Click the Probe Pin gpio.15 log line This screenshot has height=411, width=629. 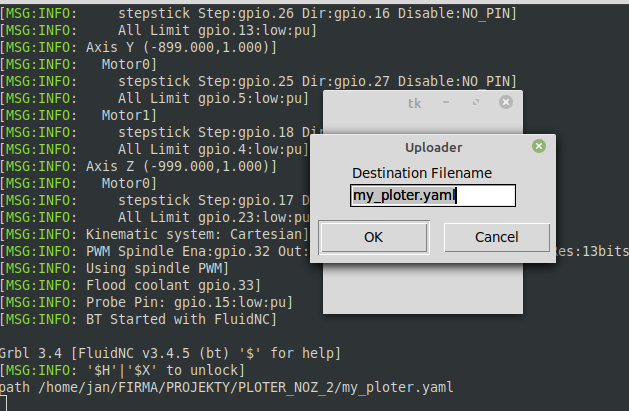click(x=146, y=302)
